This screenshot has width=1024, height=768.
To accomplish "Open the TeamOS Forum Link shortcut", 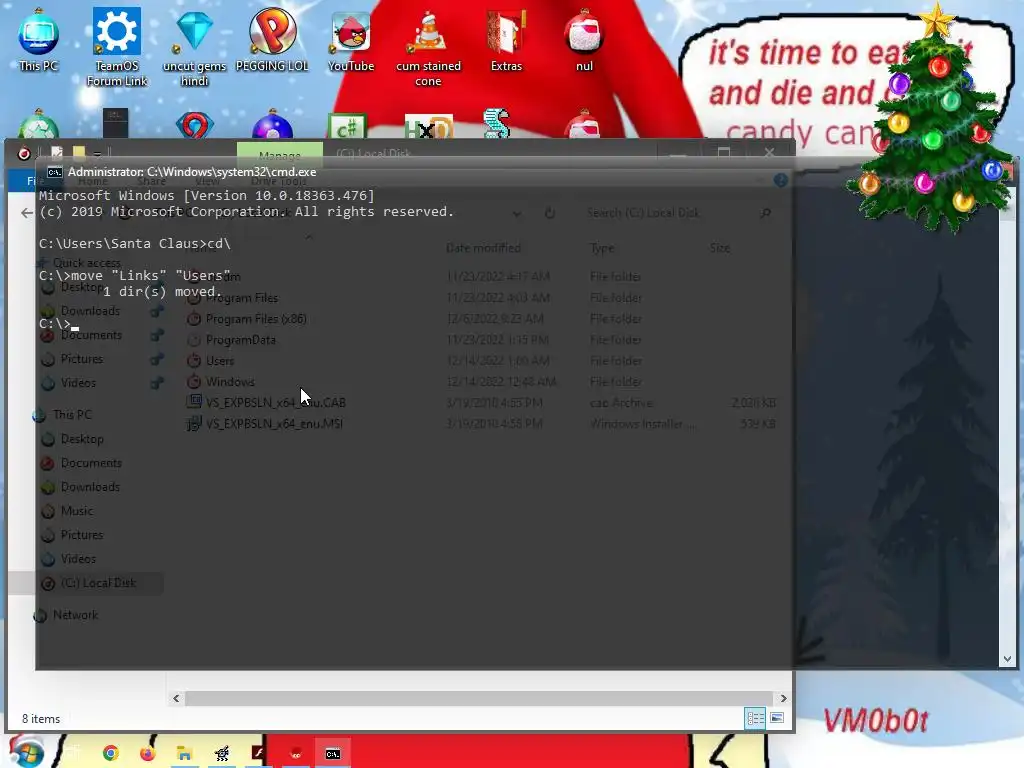I will click(117, 47).
